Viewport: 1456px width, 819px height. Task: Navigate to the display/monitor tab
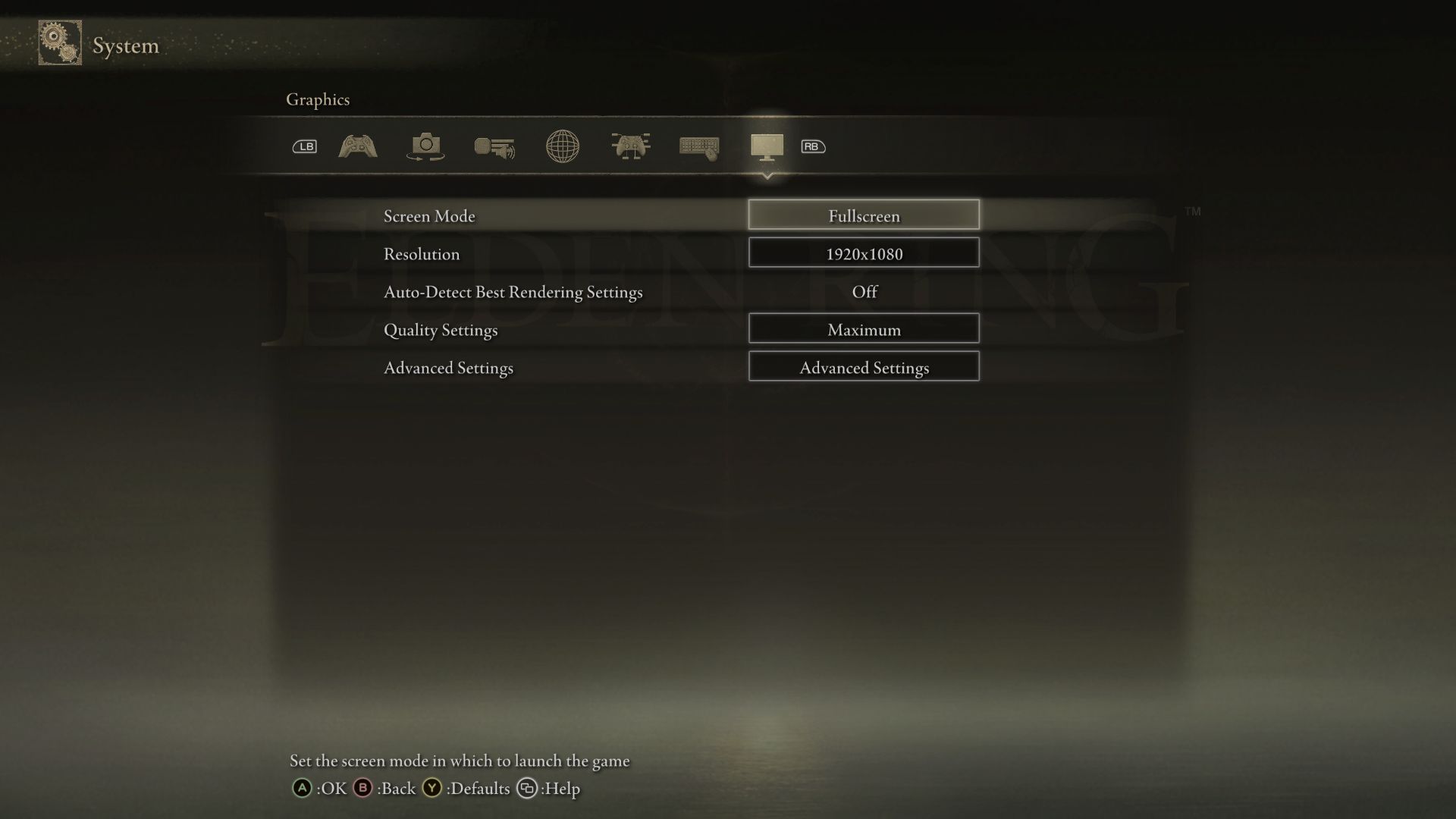(x=767, y=146)
